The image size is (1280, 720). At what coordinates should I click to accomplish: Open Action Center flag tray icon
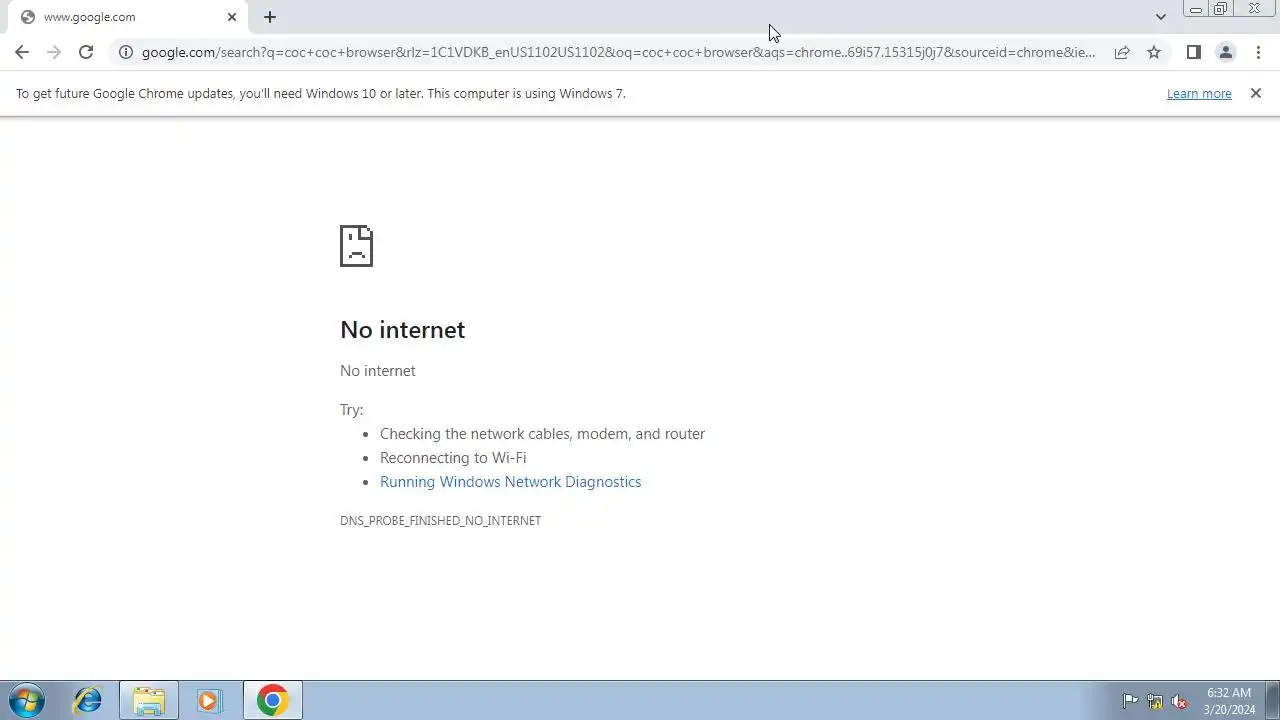pyautogui.click(x=1131, y=702)
